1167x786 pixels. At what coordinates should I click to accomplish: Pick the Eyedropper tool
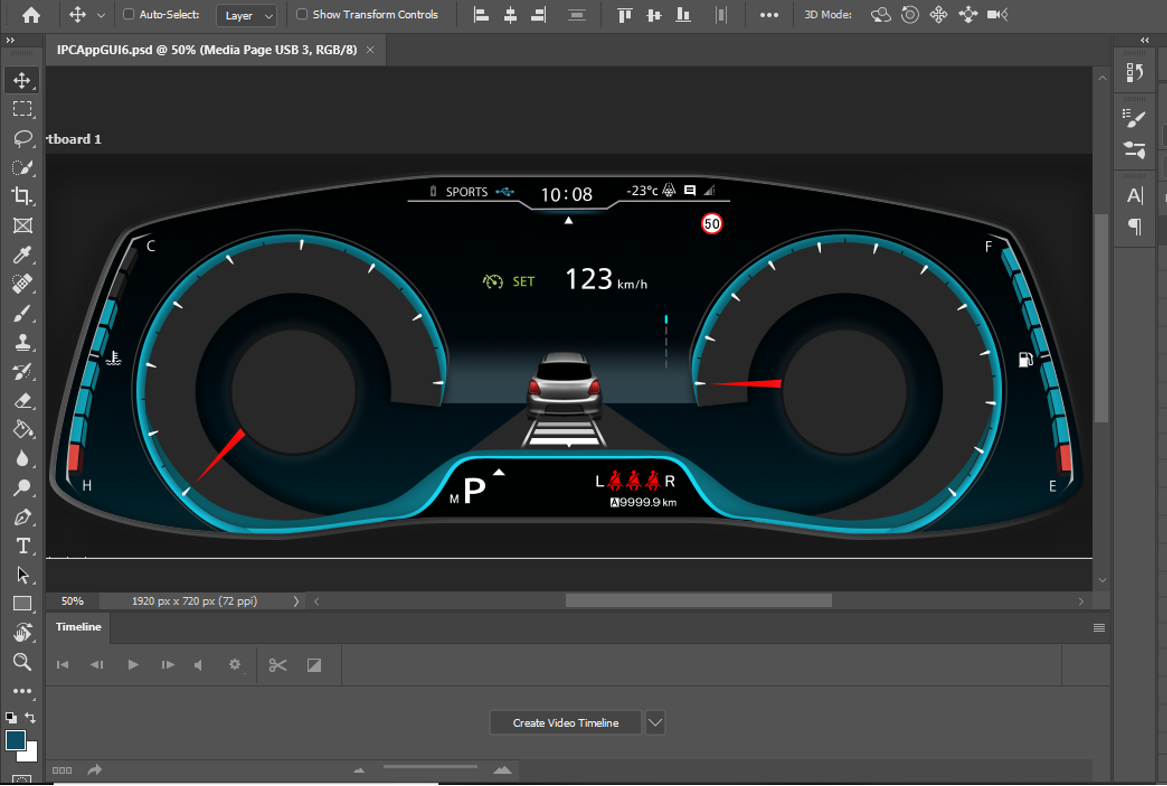coord(22,255)
